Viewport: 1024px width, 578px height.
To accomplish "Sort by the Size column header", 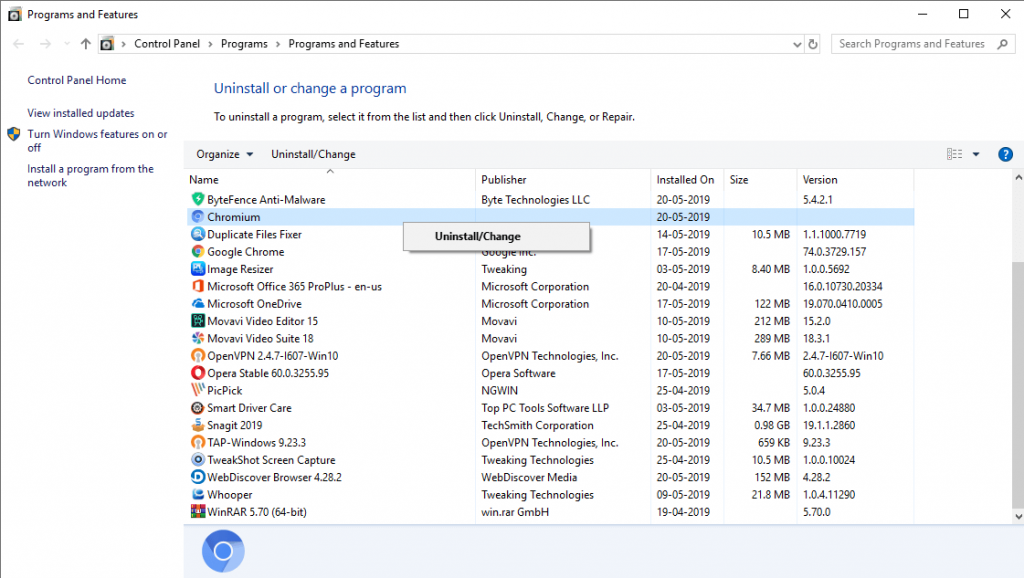I will 760,179.
